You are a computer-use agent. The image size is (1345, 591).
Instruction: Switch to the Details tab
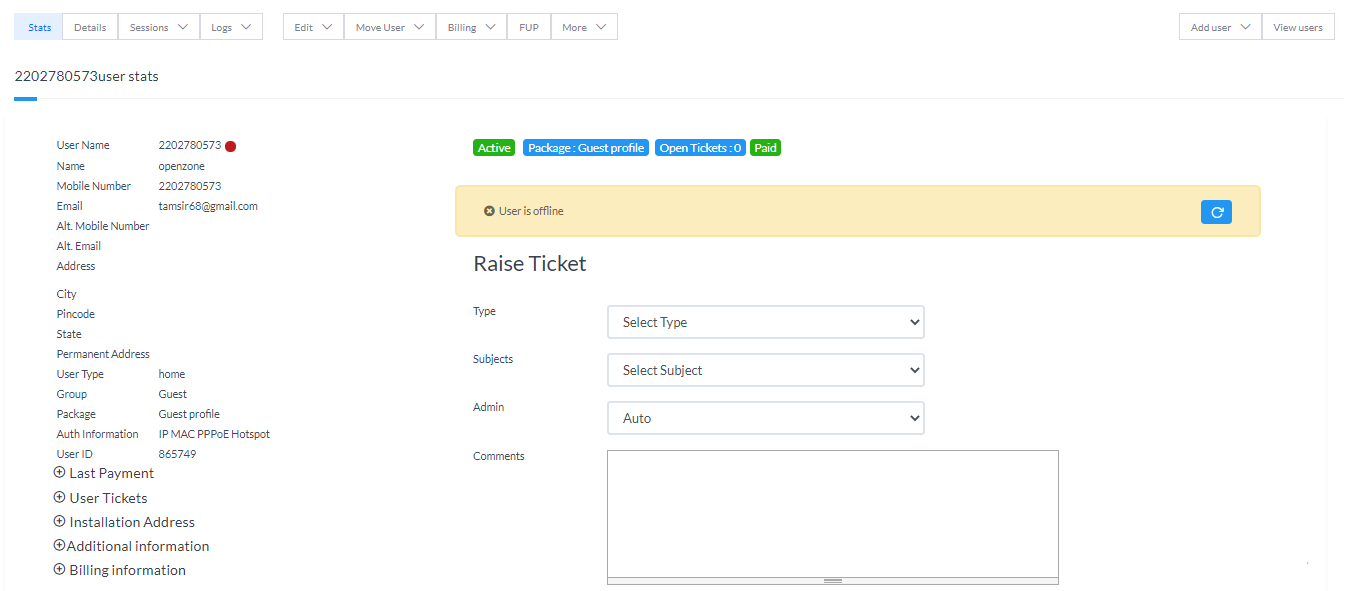pos(89,26)
